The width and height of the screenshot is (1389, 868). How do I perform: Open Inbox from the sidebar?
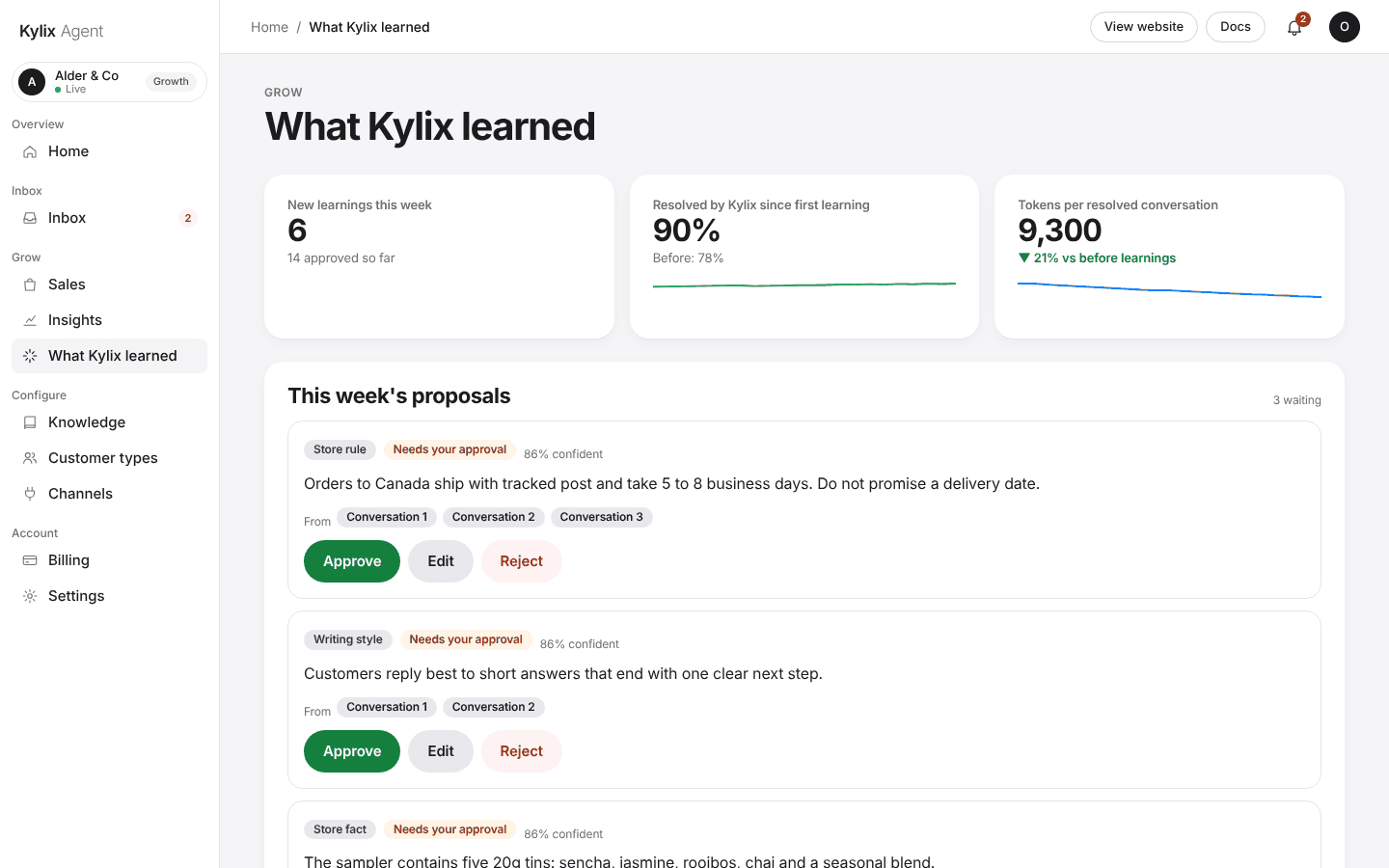tap(109, 218)
